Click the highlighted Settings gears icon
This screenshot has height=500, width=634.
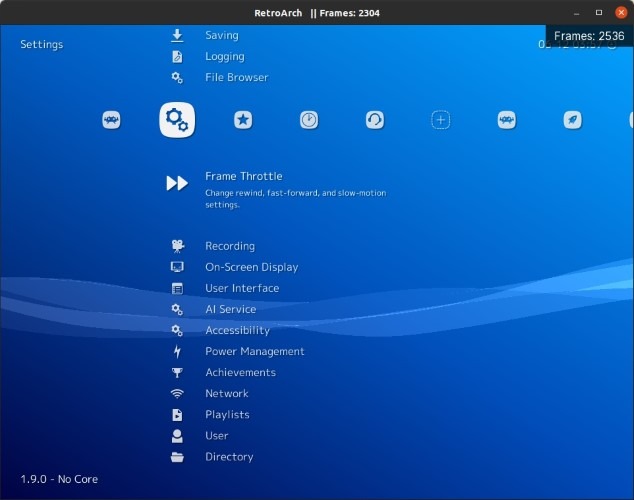click(x=177, y=120)
